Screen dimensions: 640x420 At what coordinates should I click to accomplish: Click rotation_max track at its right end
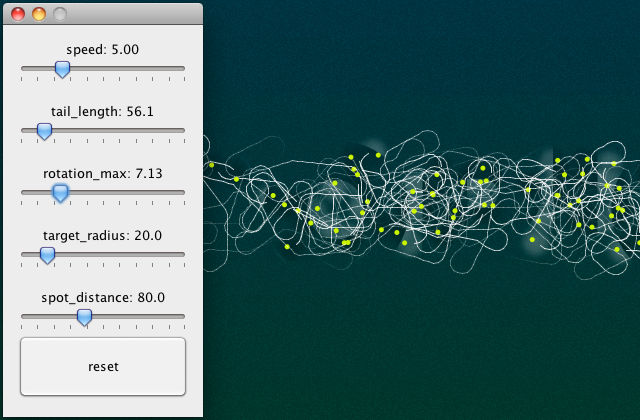(x=183, y=192)
